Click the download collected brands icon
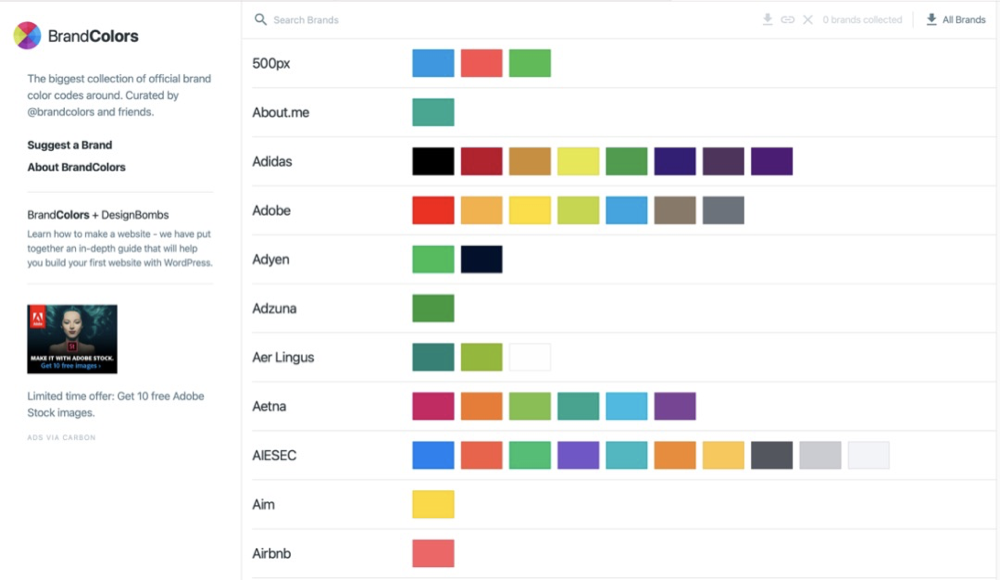Viewport: 1000px width, 580px height. (x=767, y=19)
